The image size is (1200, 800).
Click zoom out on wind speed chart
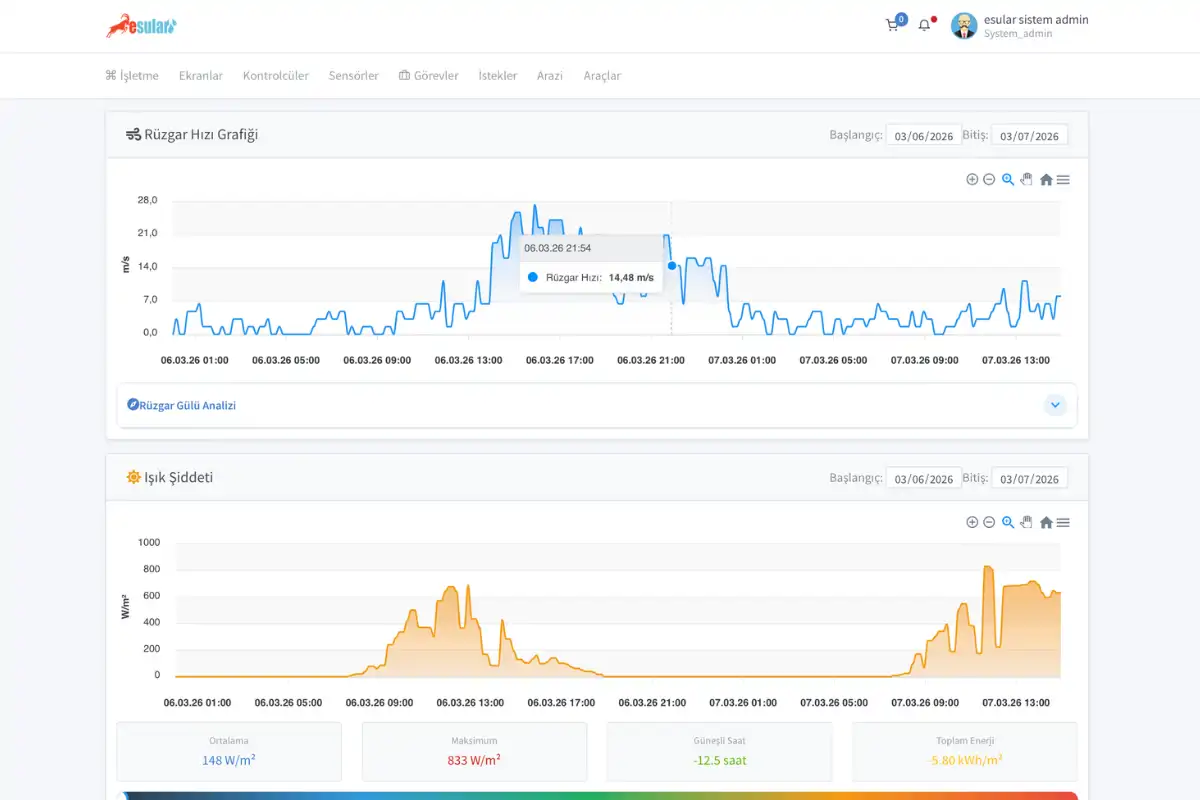click(x=989, y=179)
